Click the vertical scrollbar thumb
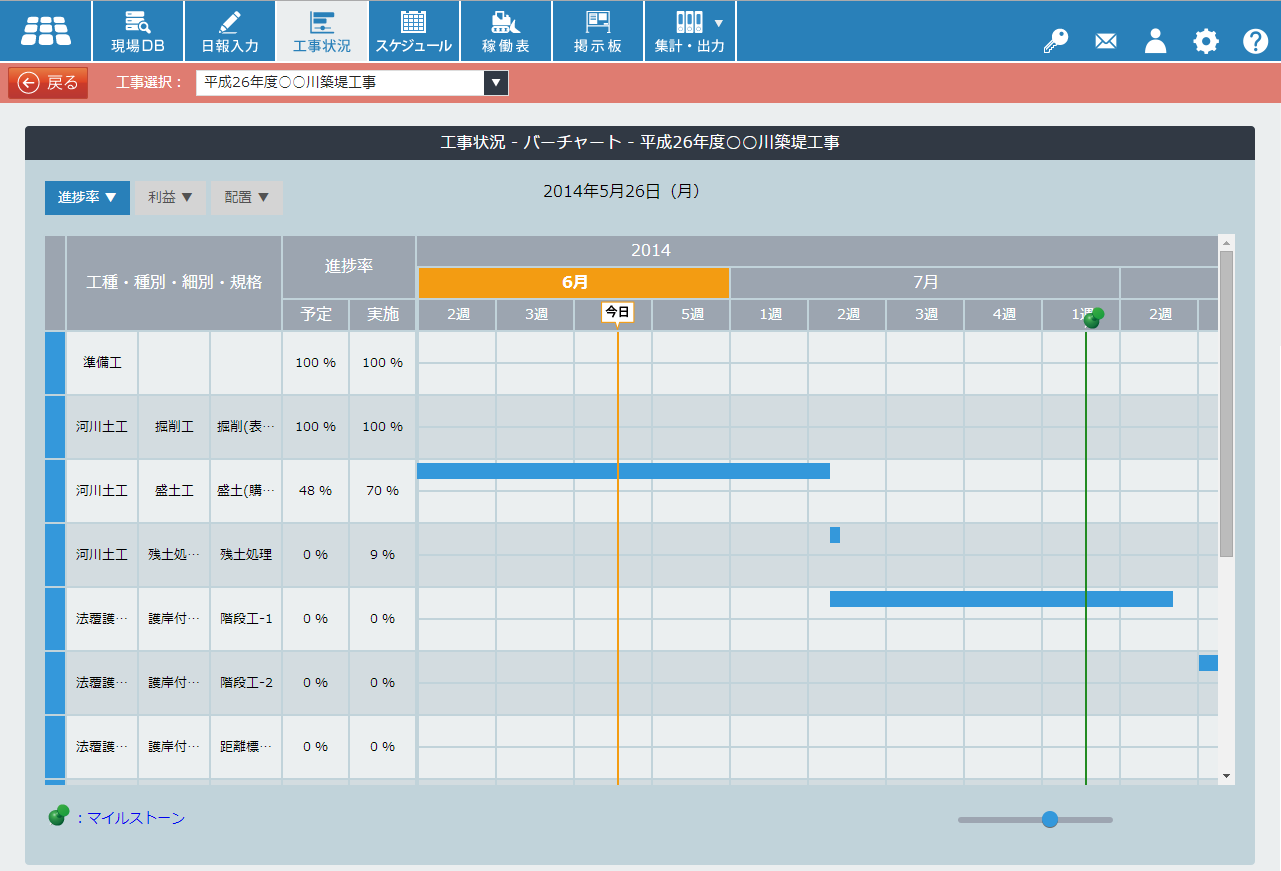1281x871 pixels. pyautogui.click(x=1226, y=403)
